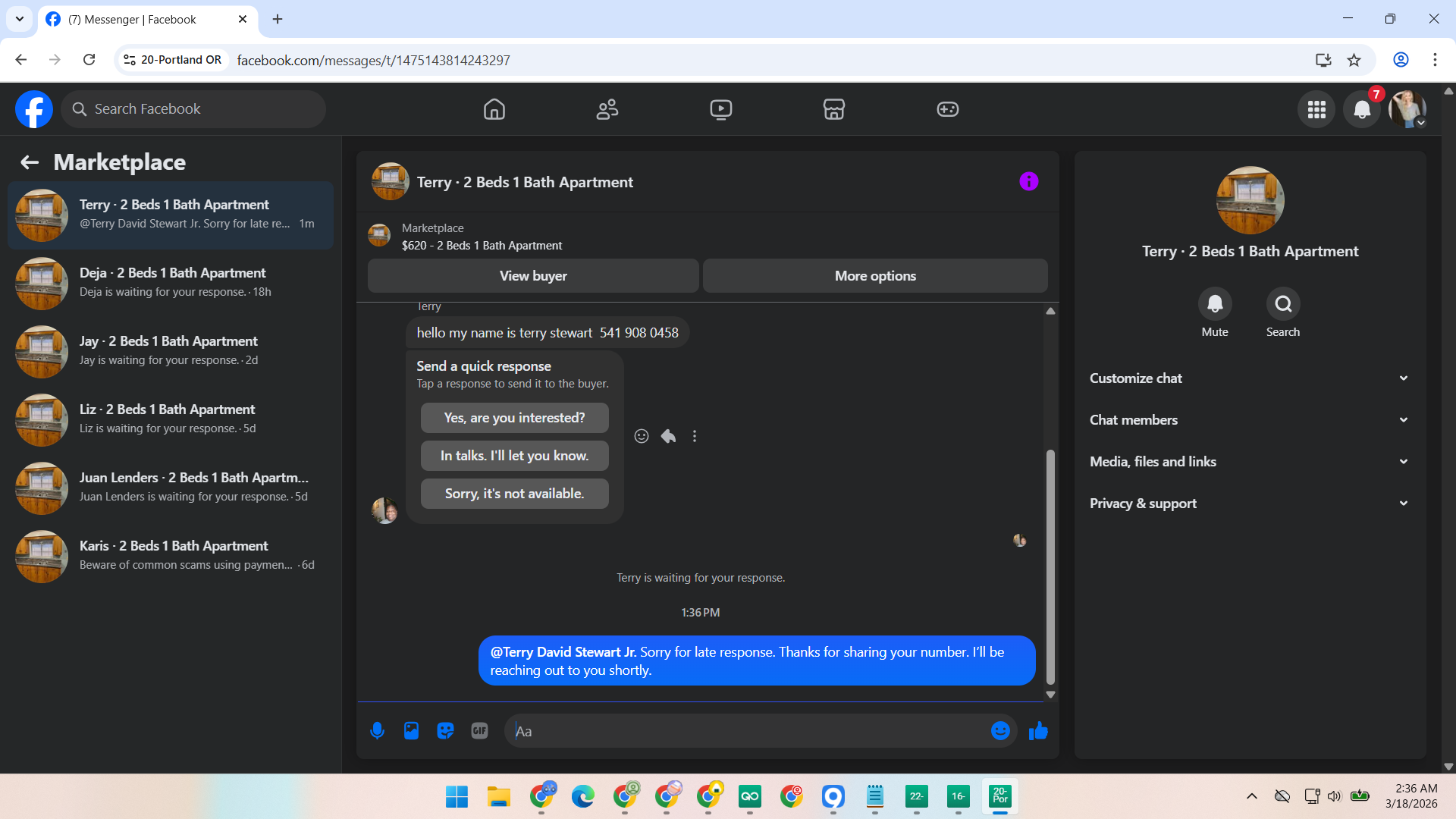
Task: Open Microsoft Edge from the taskbar
Action: point(582,797)
